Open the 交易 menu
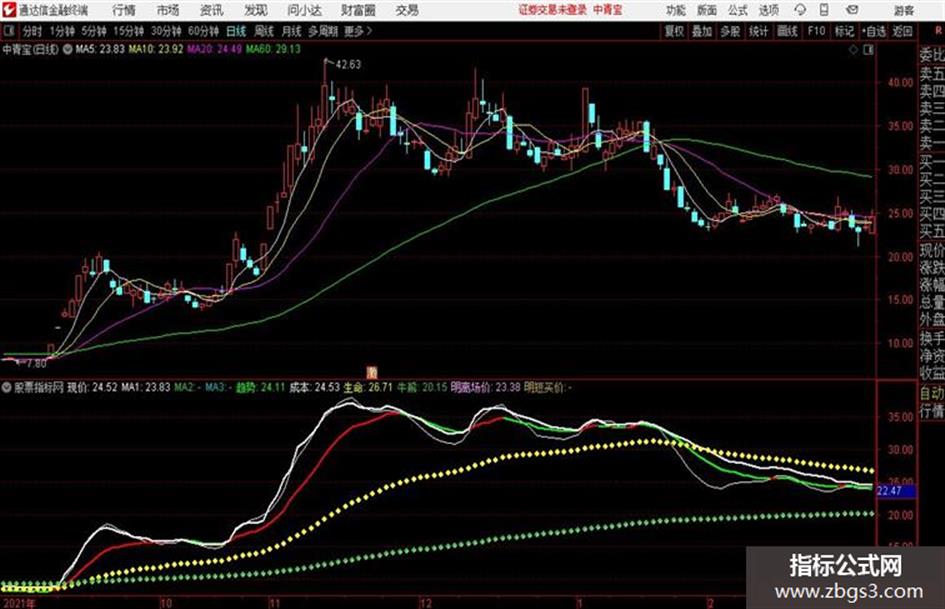 pos(407,10)
